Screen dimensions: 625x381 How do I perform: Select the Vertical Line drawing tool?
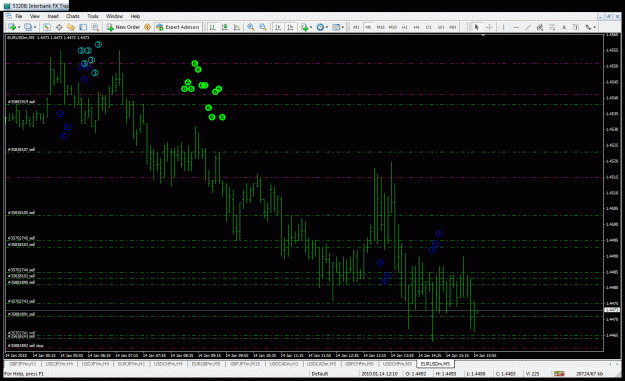point(503,27)
